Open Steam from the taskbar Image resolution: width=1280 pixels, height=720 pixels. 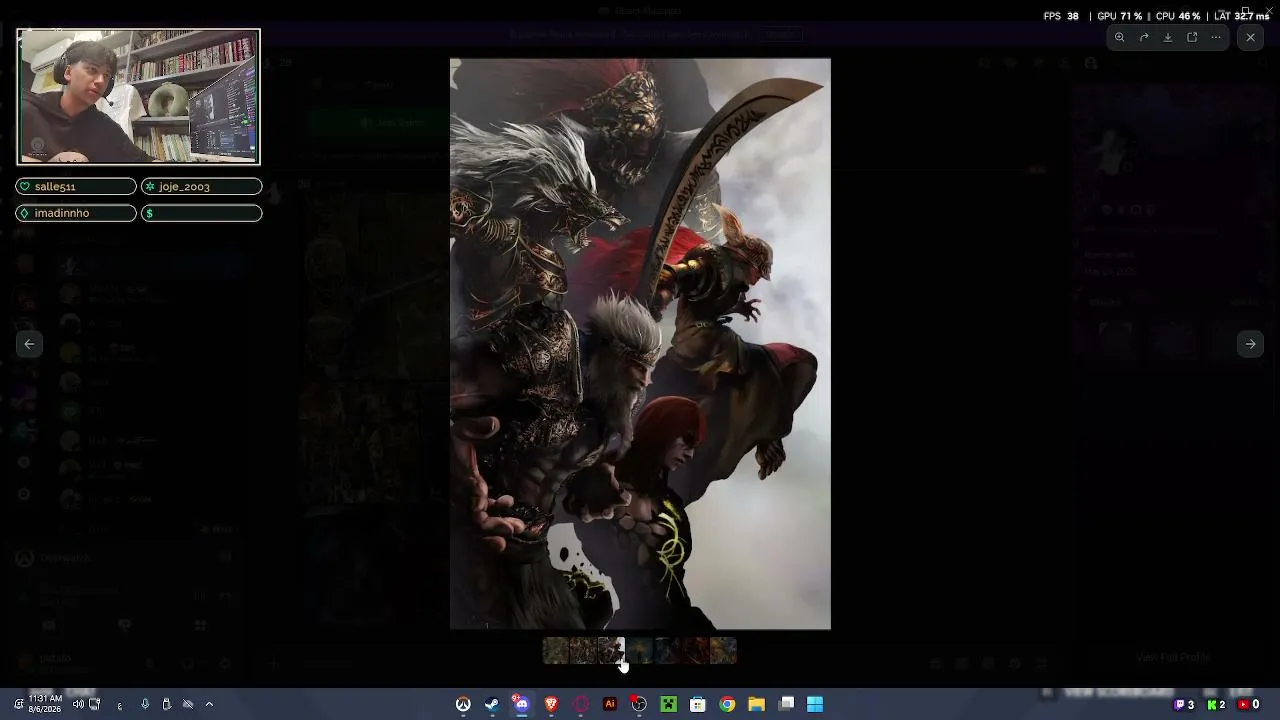pos(492,704)
